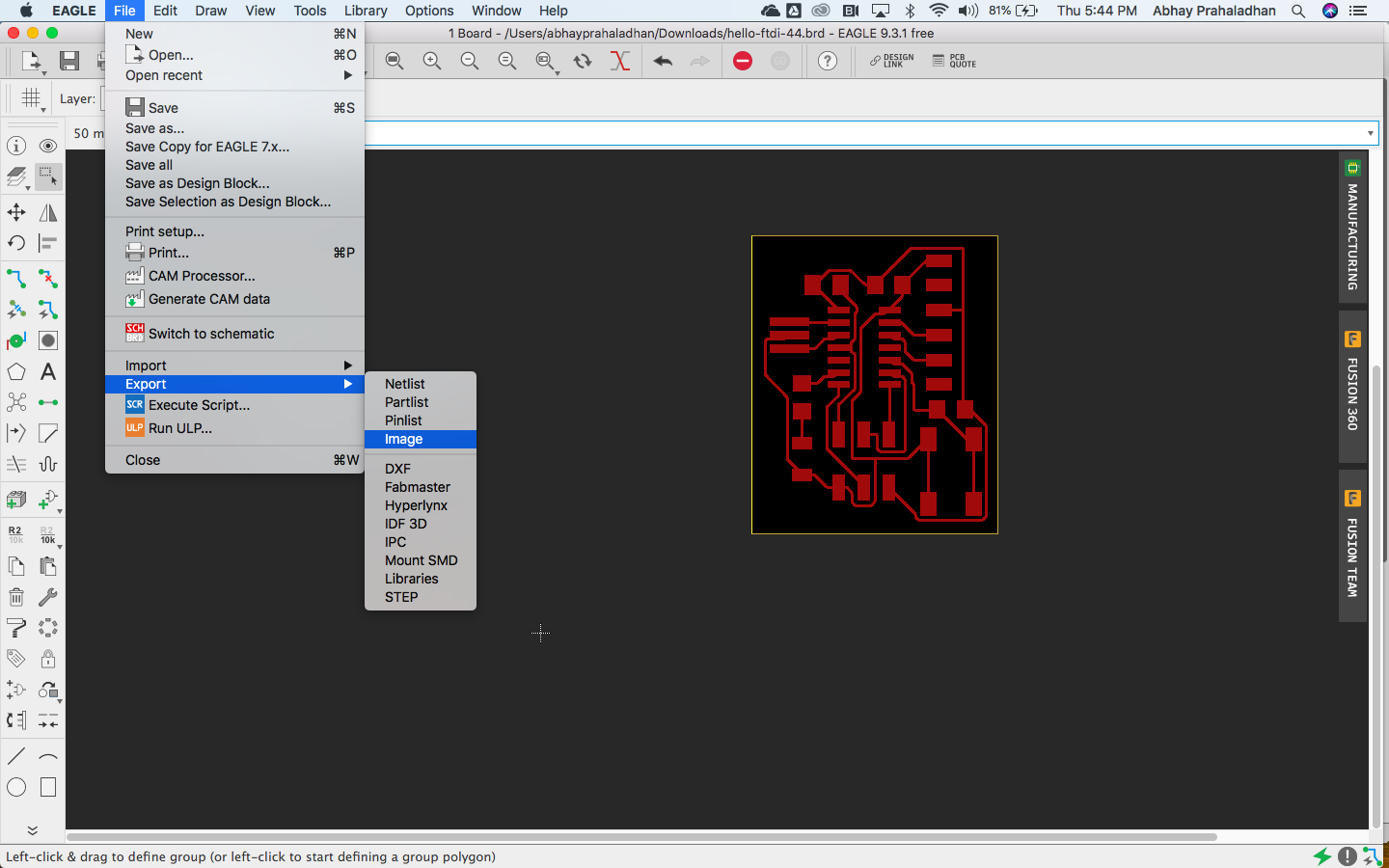
Task: Toggle the grid settings button
Action: click(32, 98)
